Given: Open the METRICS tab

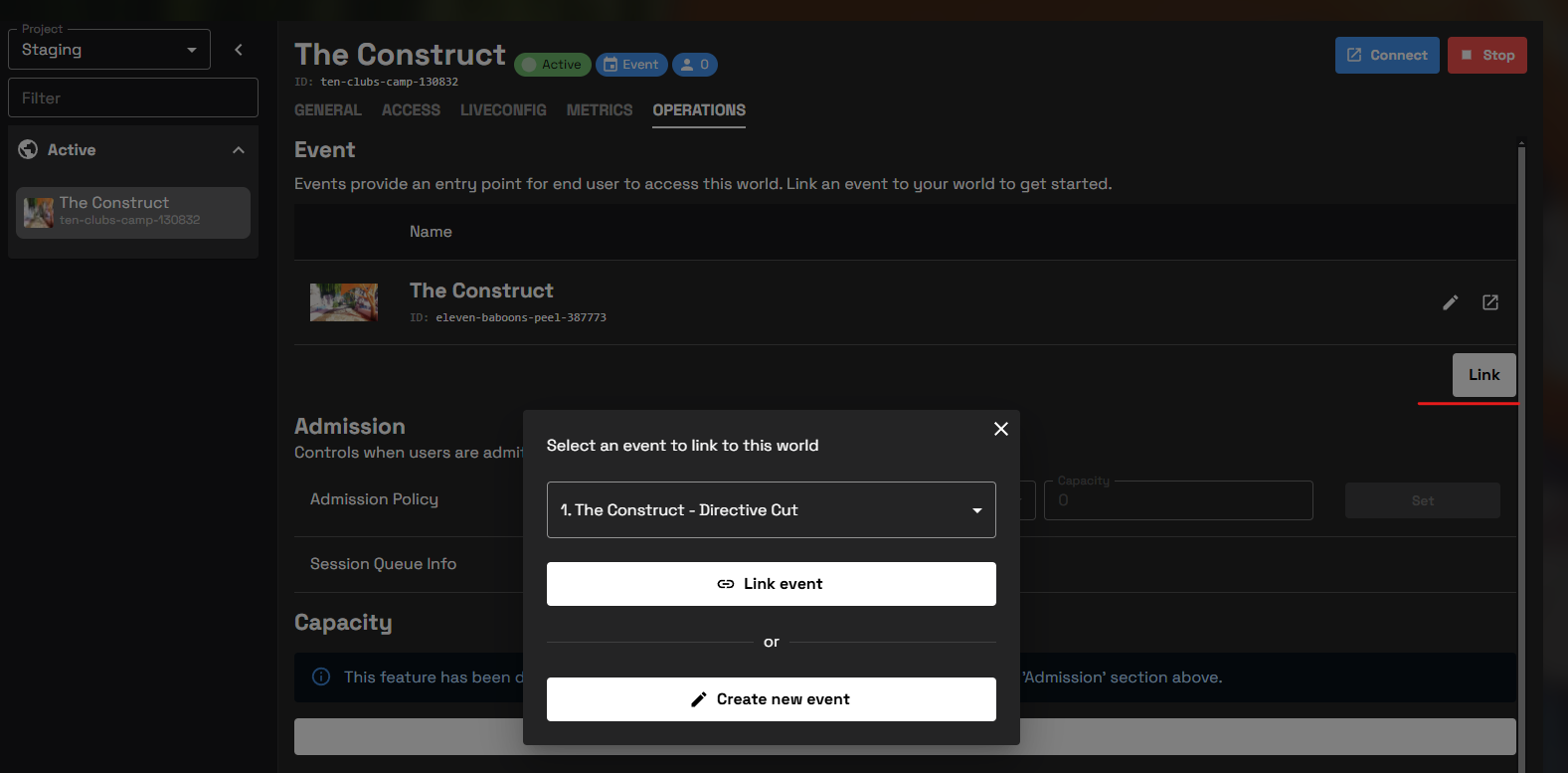Looking at the screenshot, I should click(x=599, y=110).
